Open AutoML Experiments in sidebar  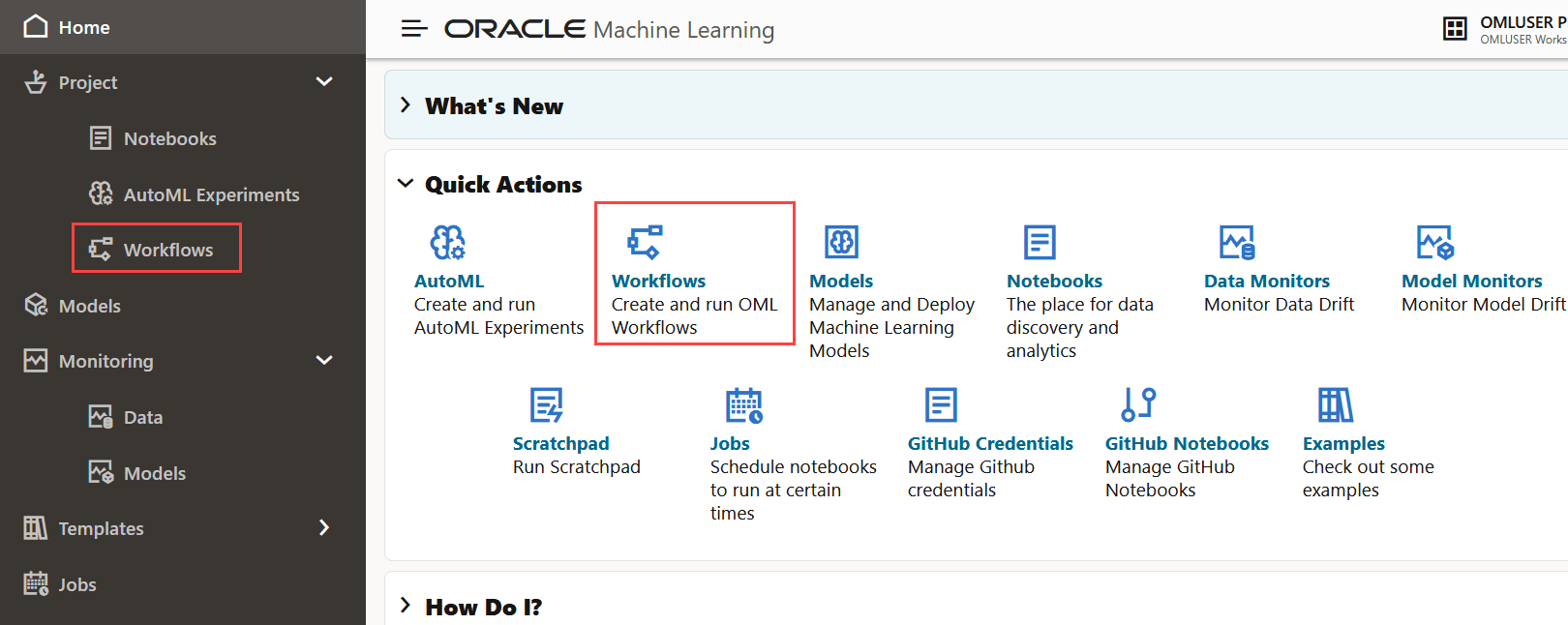(212, 195)
